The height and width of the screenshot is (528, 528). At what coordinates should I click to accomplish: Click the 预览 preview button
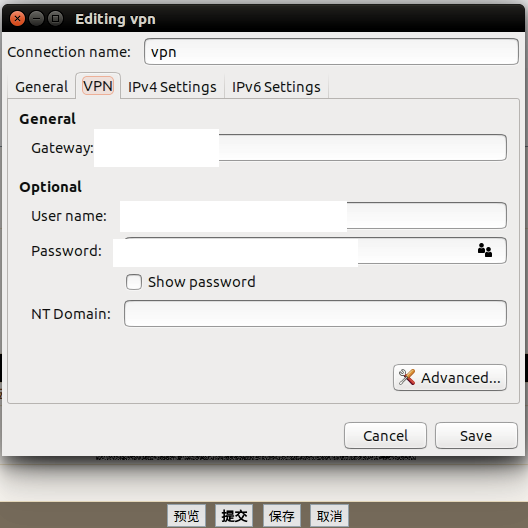click(187, 516)
